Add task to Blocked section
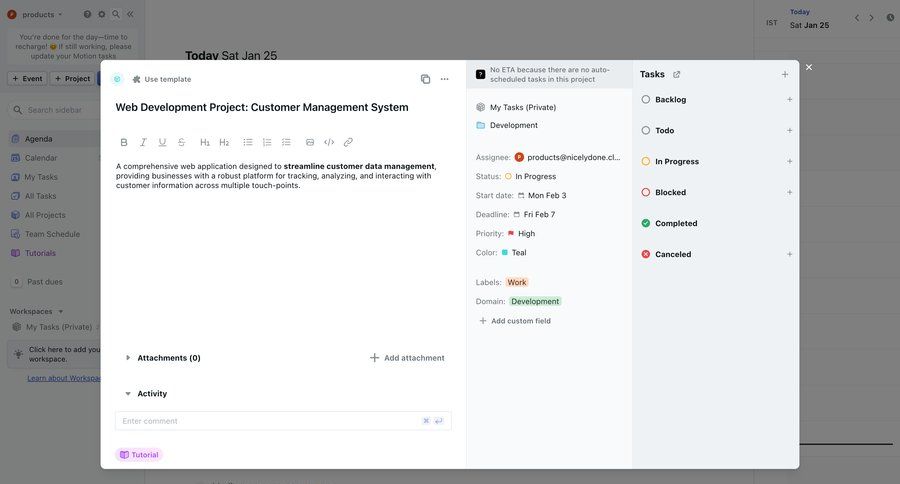Screen dimensions: 900x484 (789, 192)
